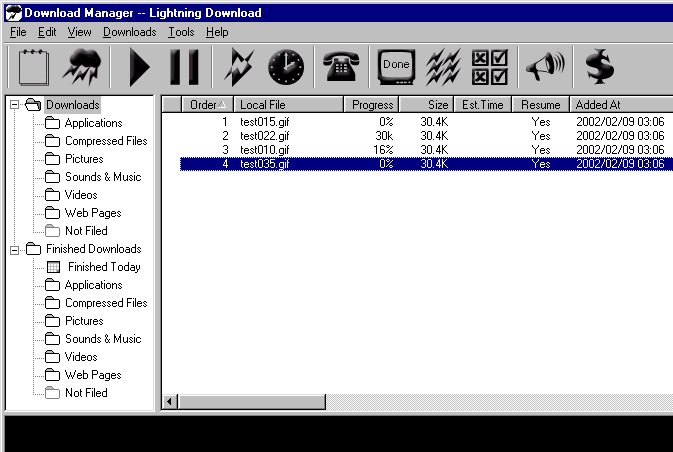Select the test010.gif download row
The image size is (673, 452).
tap(426, 150)
